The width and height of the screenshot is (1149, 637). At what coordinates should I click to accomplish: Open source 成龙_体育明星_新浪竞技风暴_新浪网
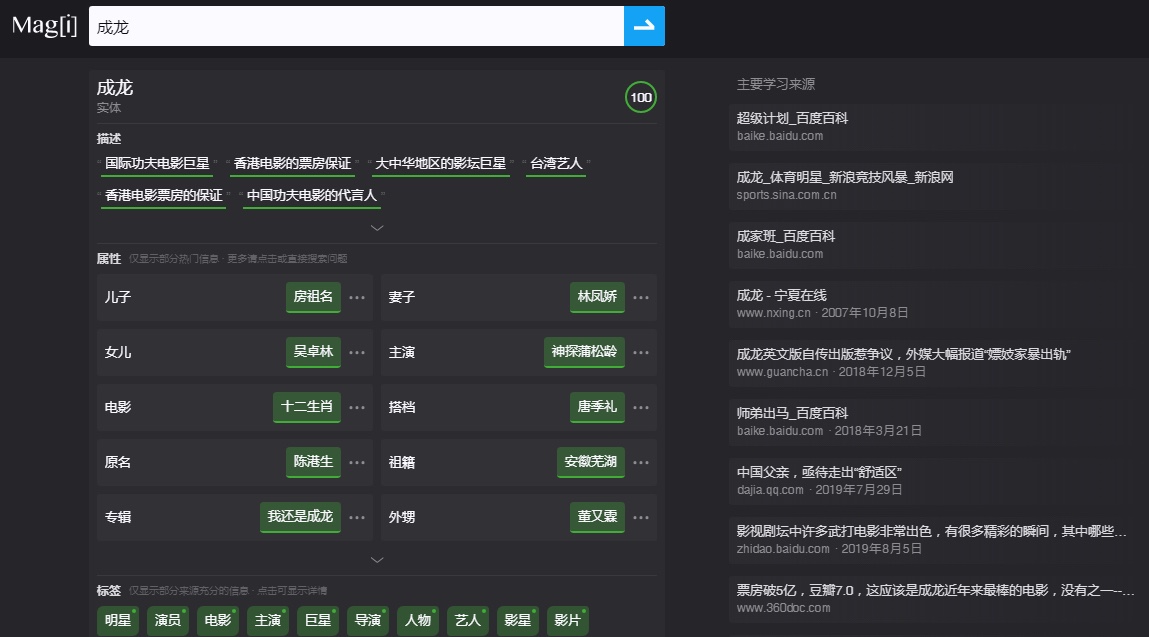845,177
